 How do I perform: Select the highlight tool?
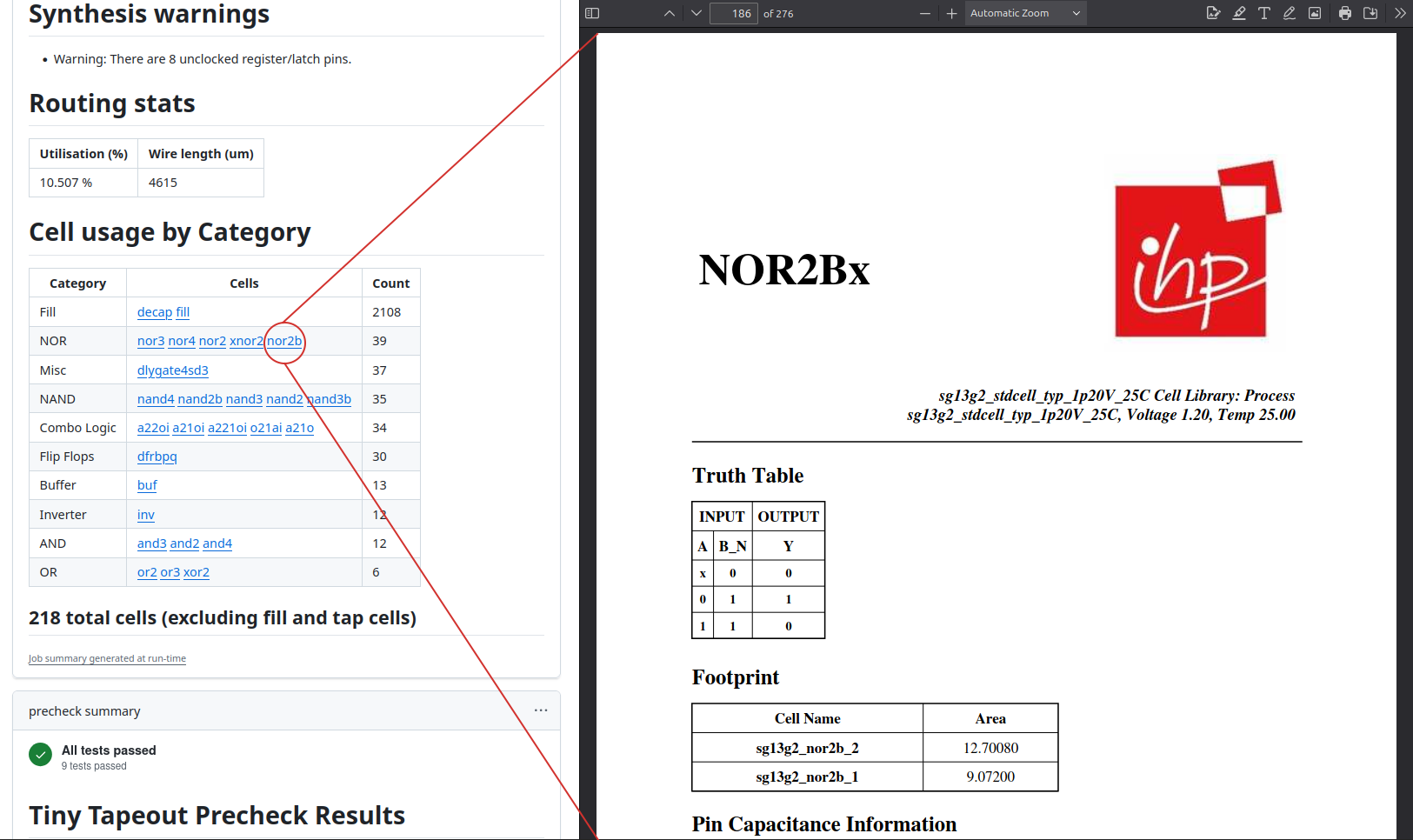click(x=1239, y=13)
